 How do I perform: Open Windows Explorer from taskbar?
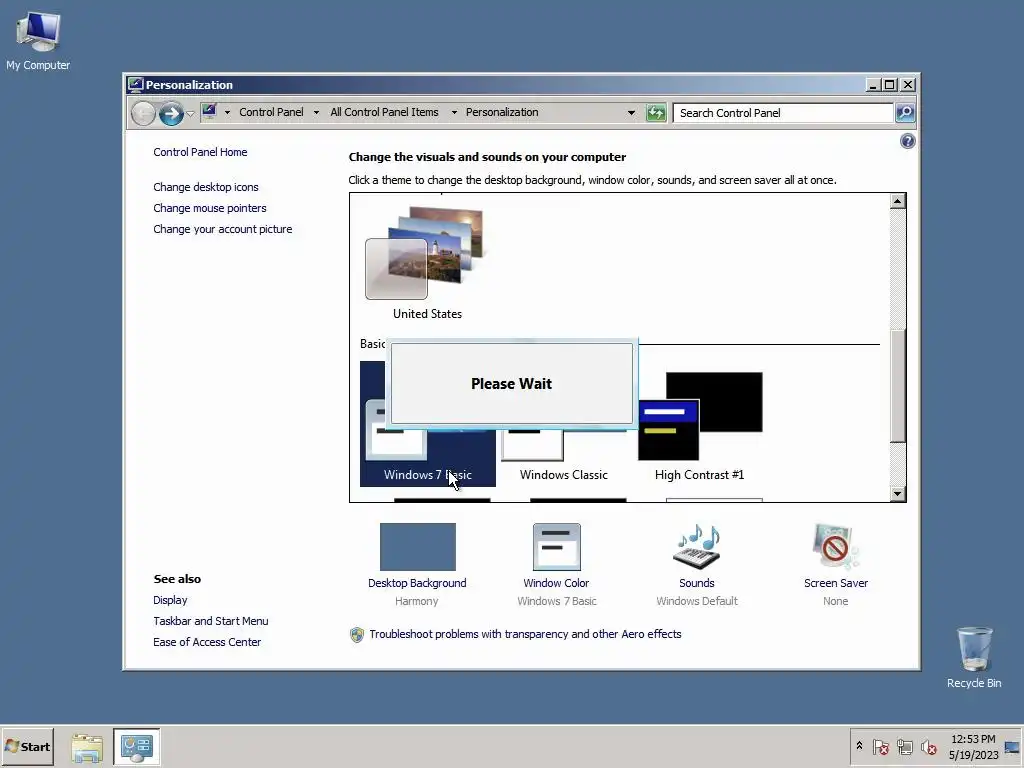coord(87,747)
